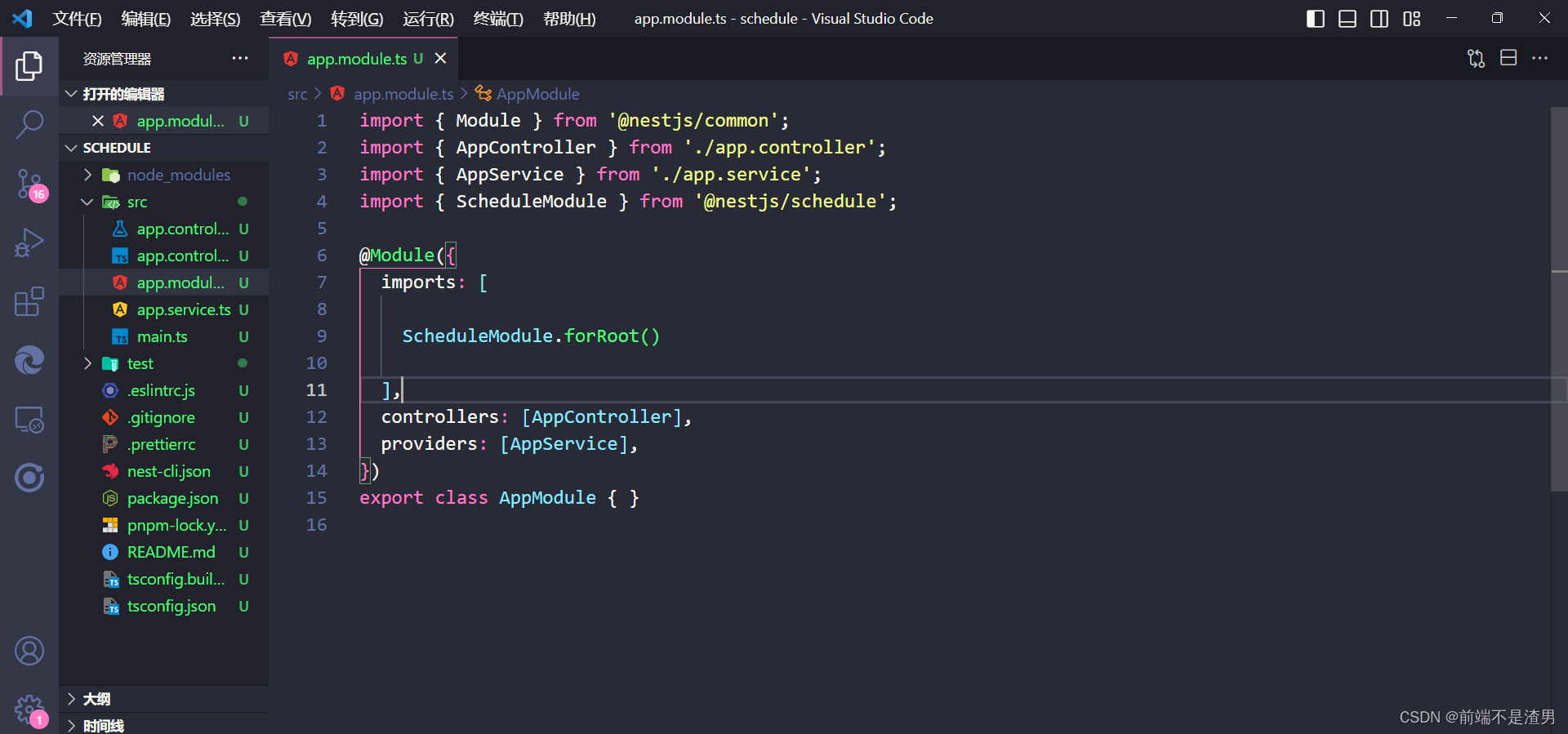Image resolution: width=1568 pixels, height=734 pixels.
Task: Open the Search view in activity bar
Action: (x=29, y=125)
